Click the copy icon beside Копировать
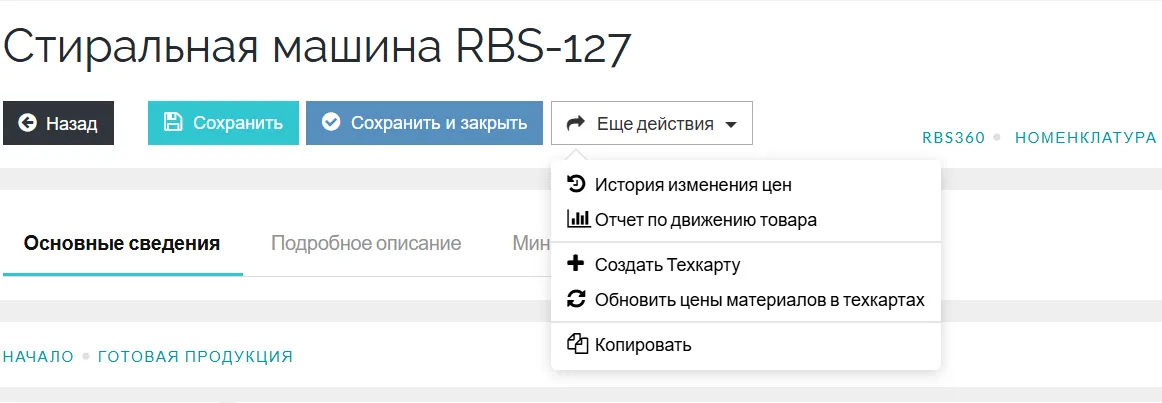 point(576,345)
